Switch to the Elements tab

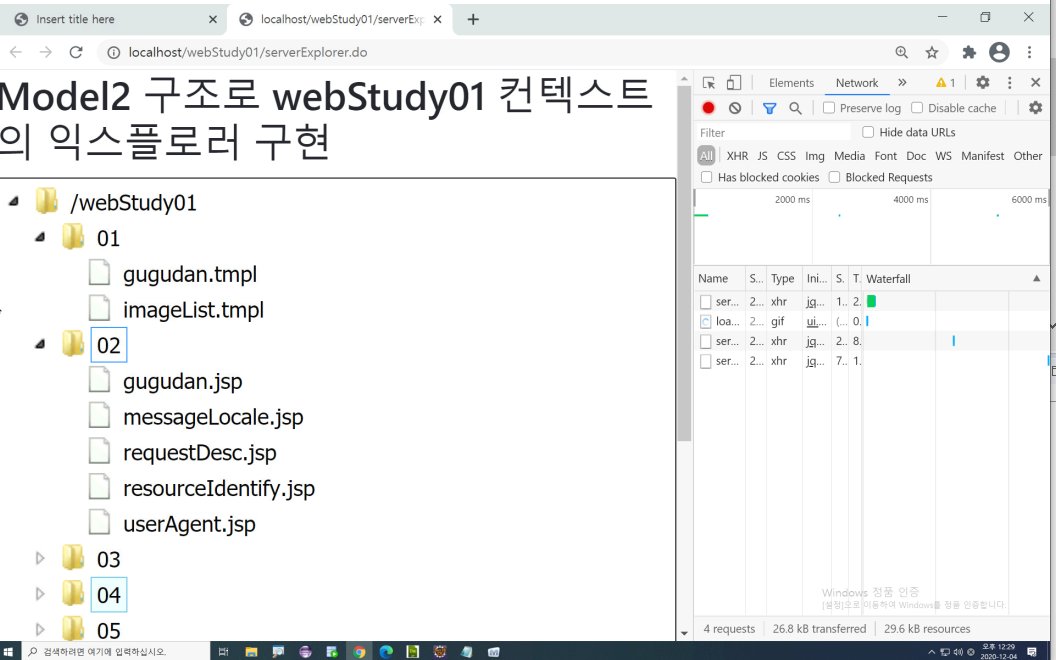[791, 83]
